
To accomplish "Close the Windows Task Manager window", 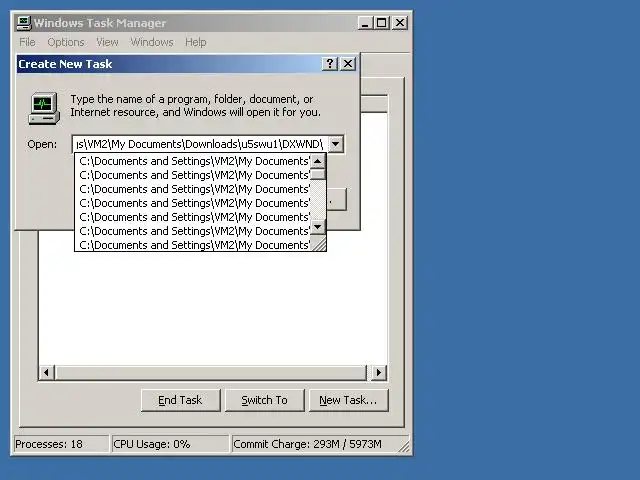I will point(400,23).
